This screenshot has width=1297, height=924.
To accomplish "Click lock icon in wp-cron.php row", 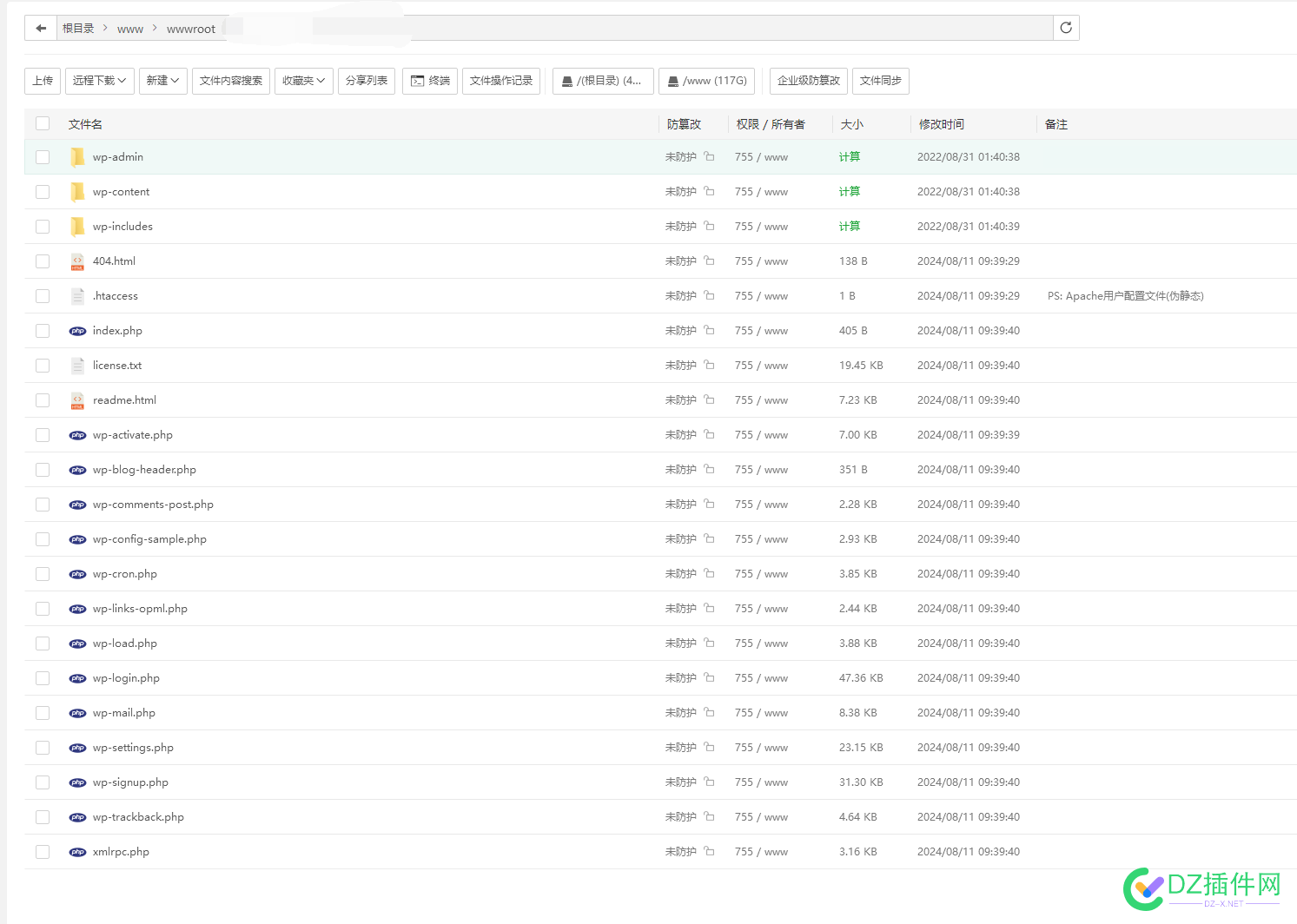I will tap(709, 573).
